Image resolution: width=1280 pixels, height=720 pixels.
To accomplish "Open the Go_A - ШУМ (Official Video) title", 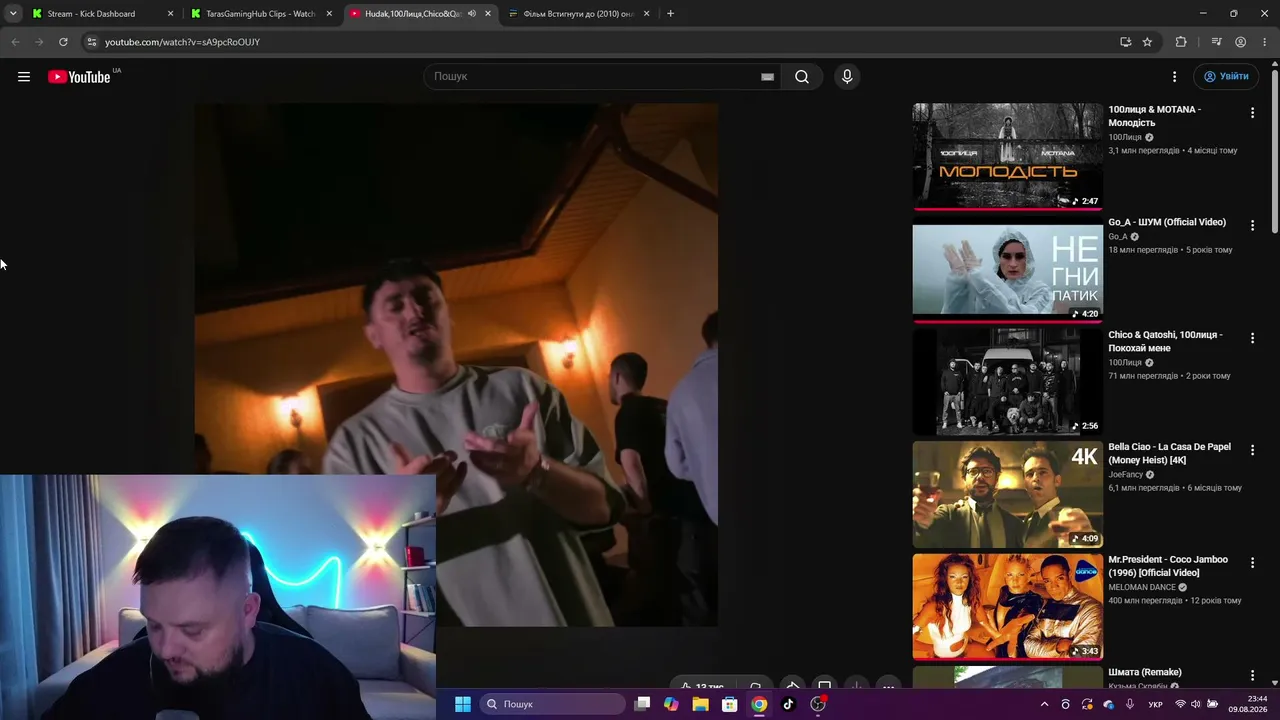I will click(1167, 222).
